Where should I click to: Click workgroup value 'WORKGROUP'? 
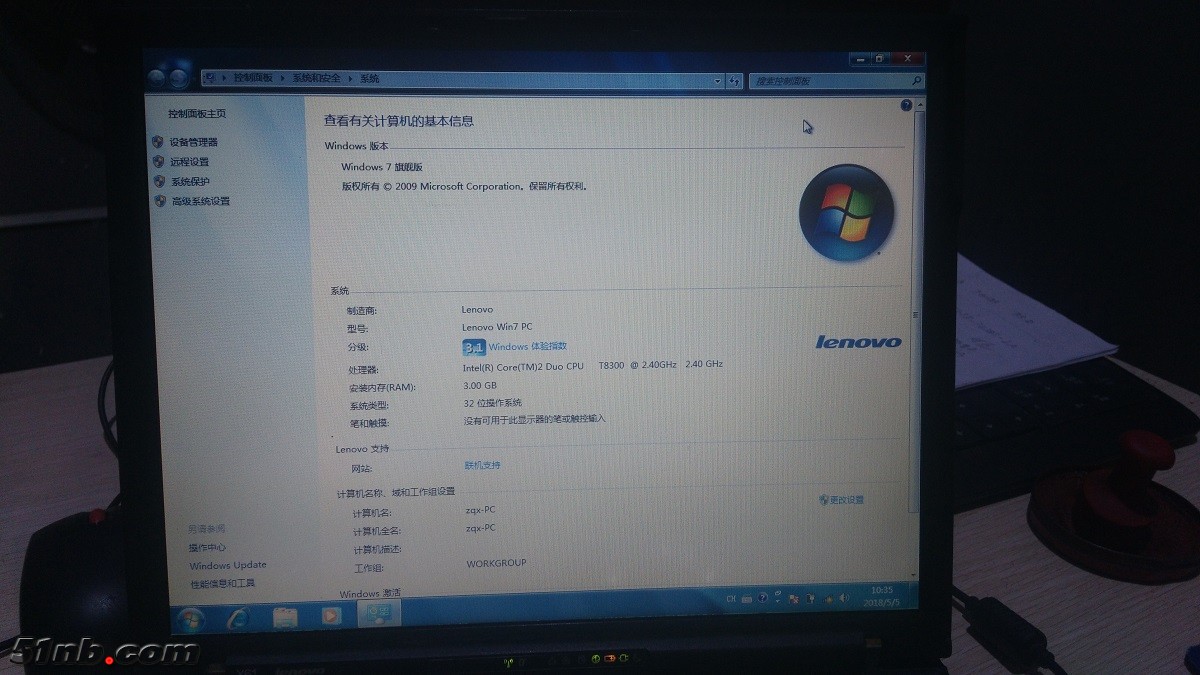[x=496, y=563]
